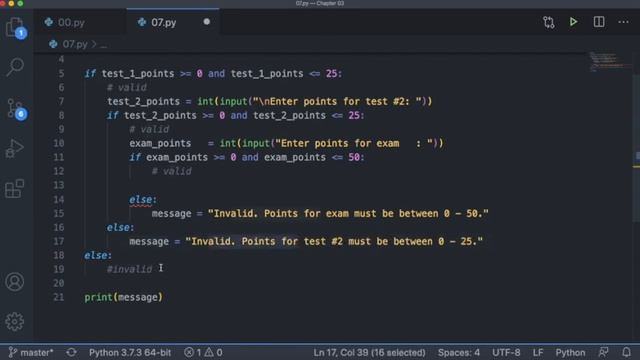Click test_2_points assignment on line 7
This screenshot has height=360, width=640.
[143, 101]
